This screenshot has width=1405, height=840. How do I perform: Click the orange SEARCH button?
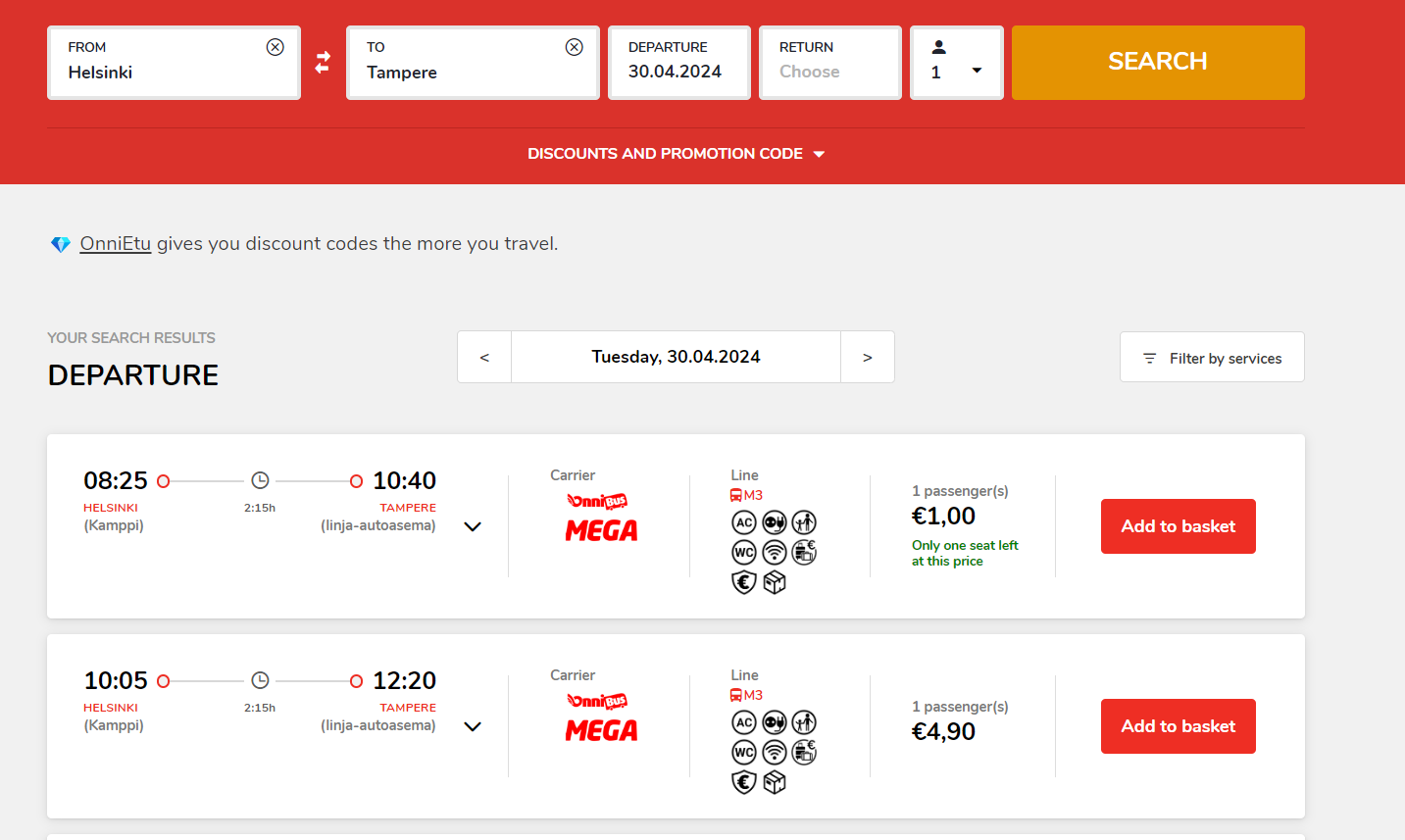pyautogui.click(x=1158, y=62)
